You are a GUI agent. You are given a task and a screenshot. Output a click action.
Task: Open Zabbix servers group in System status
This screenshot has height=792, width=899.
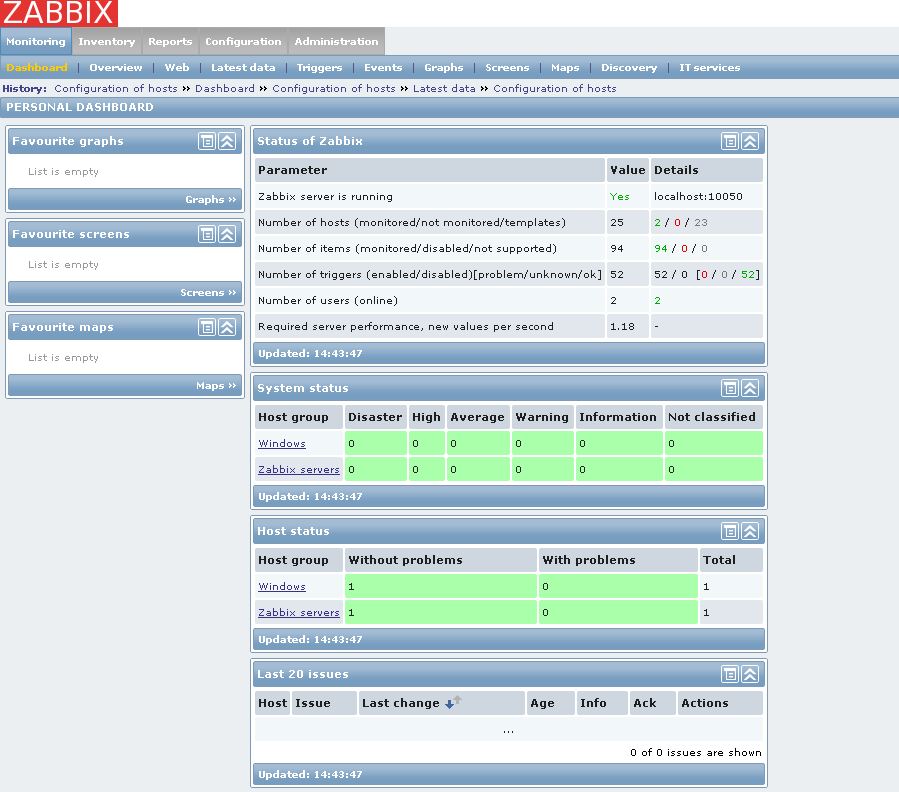click(299, 469)
